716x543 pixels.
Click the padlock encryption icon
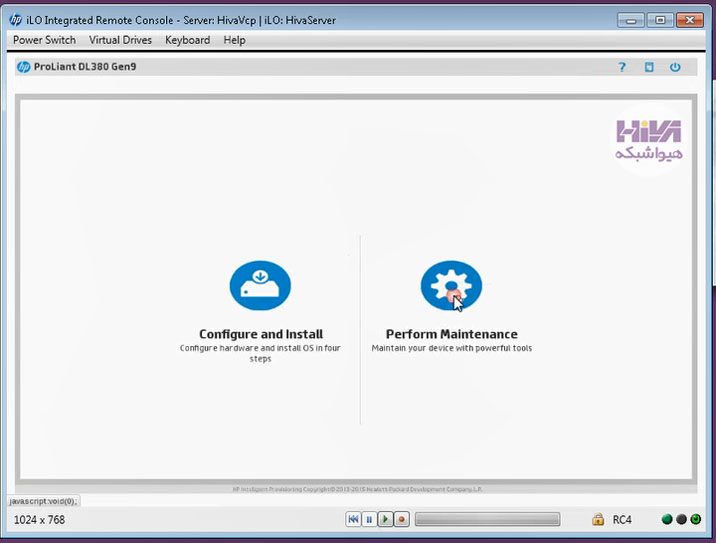(x=598, y=519)
